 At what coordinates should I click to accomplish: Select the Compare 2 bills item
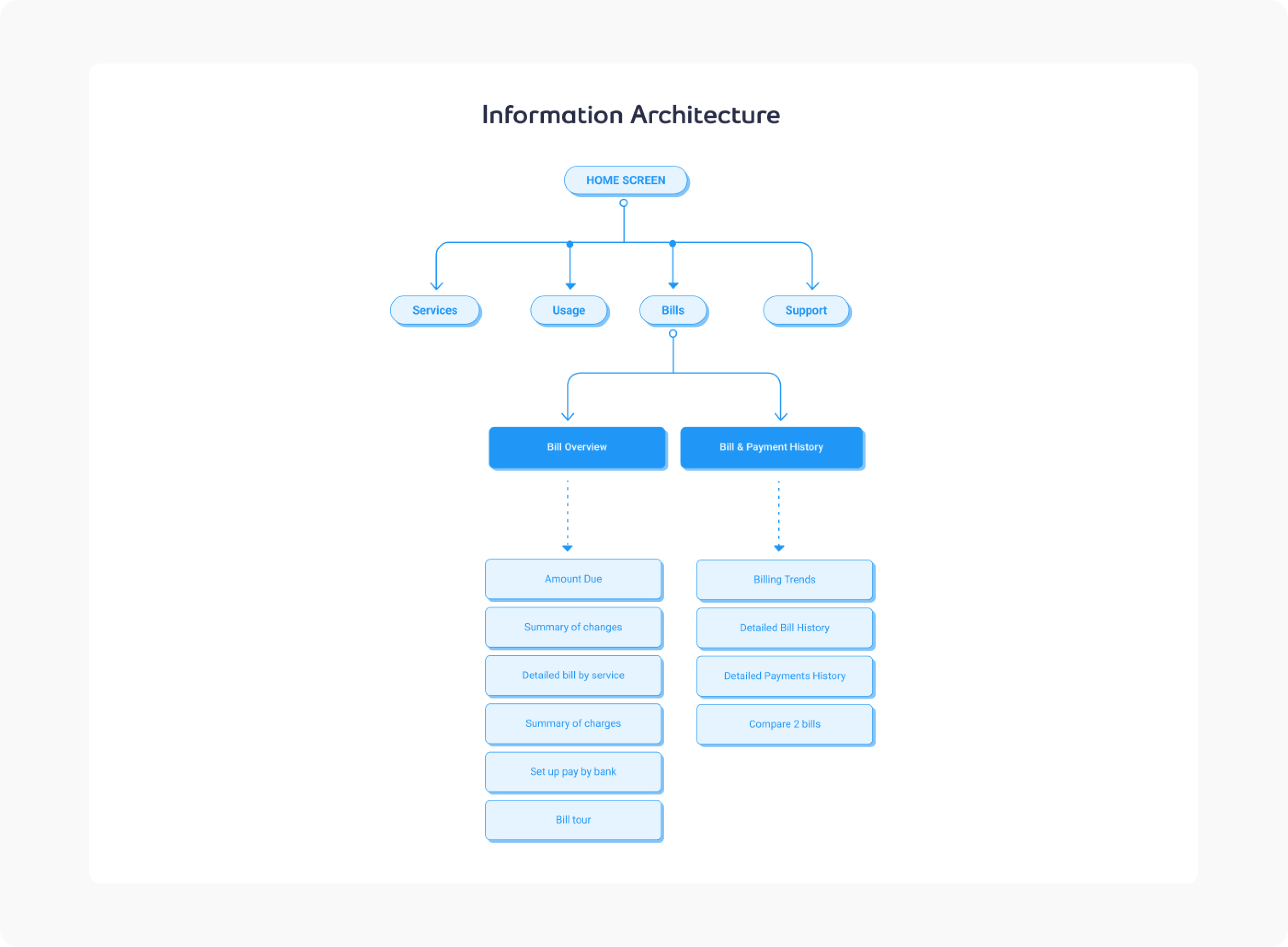(784, 724)
